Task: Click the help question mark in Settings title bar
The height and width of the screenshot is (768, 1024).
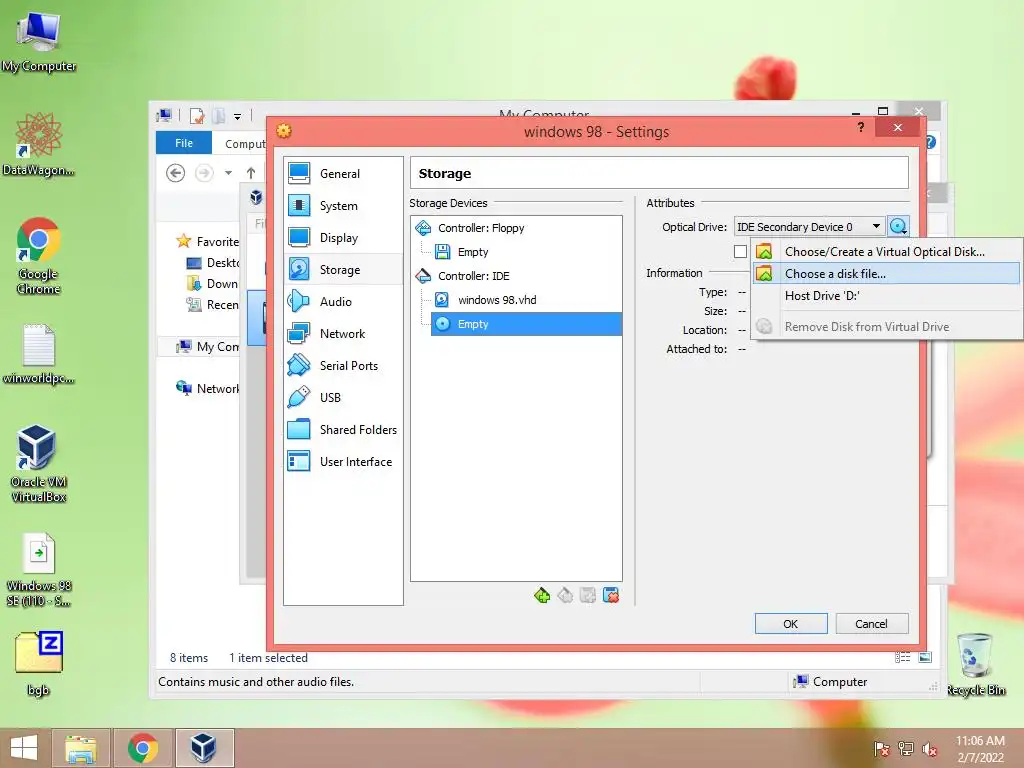Action: tap(861, 127)
